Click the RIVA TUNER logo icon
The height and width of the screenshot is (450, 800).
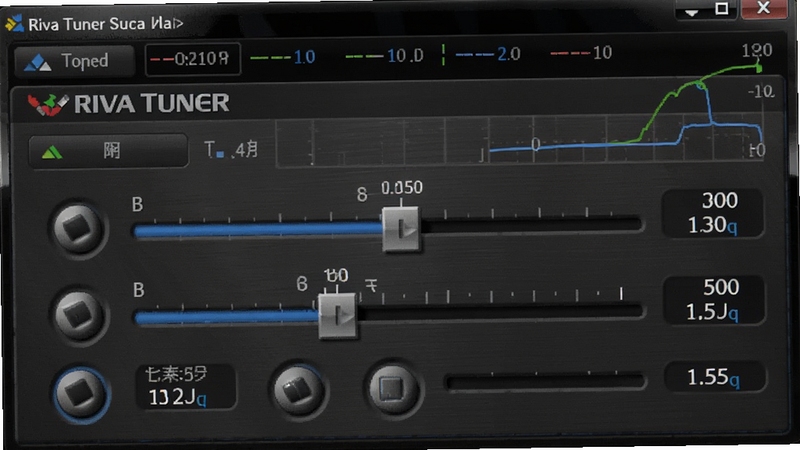(x=47, y=104)
